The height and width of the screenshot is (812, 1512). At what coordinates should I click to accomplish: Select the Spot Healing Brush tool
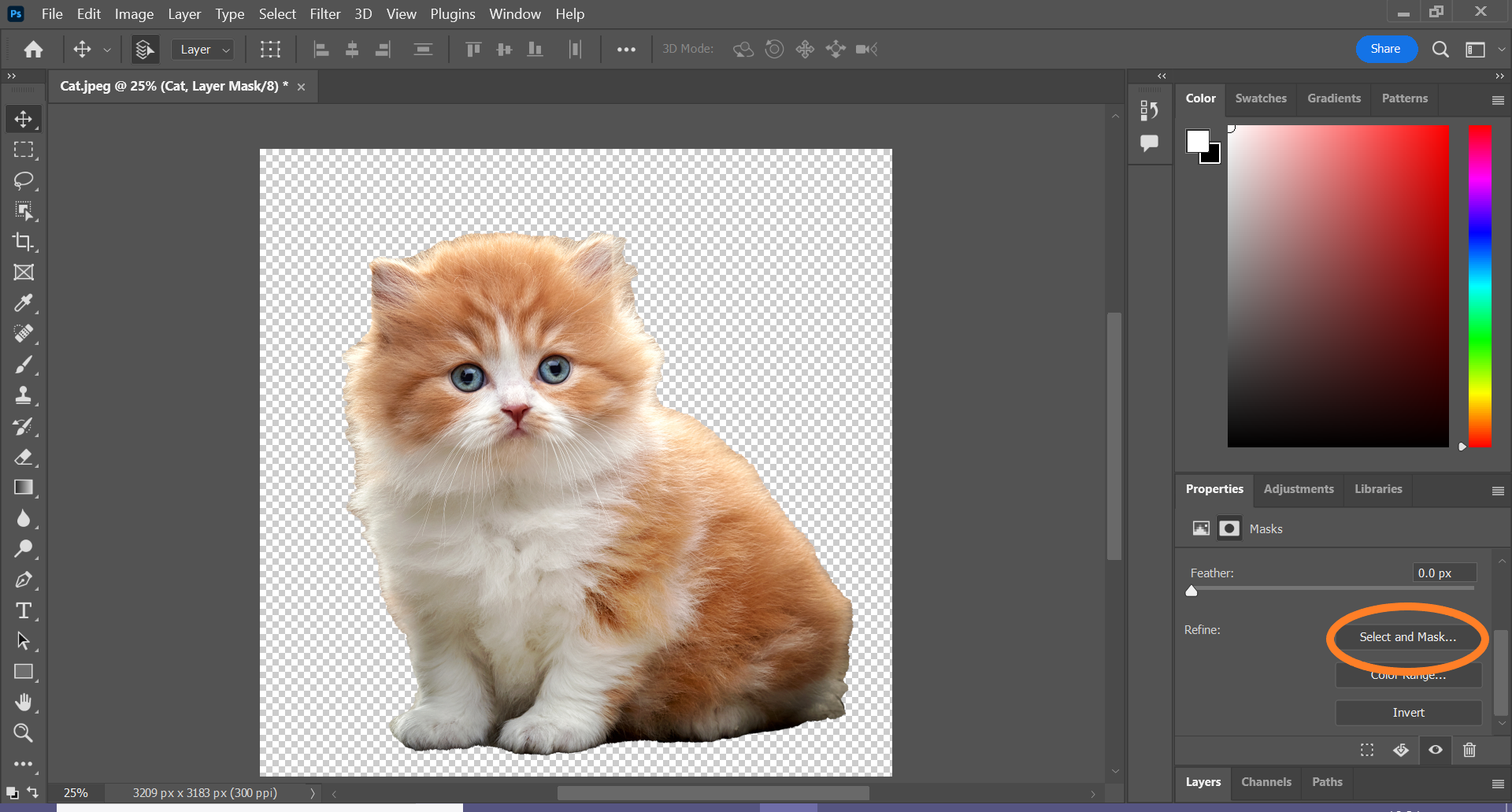tap(24, 334)
